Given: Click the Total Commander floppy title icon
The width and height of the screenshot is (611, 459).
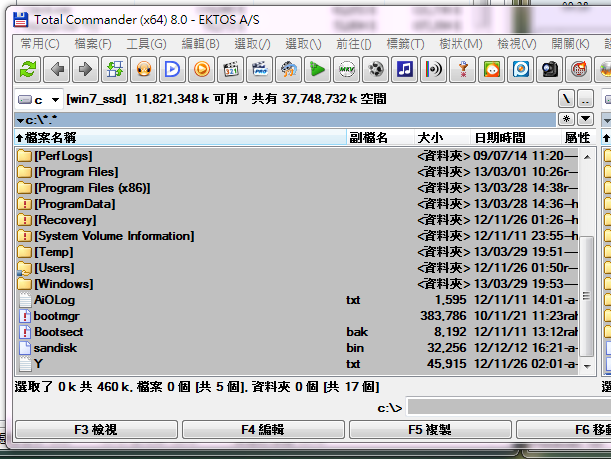Looking at the screenshot, I should coord(21,19).
